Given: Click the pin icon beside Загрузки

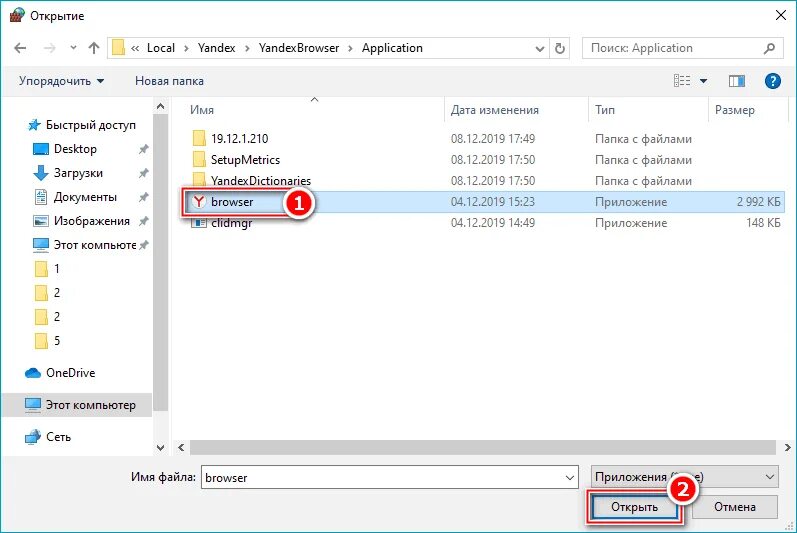Looking at the screenshot, I should (x=144, y=173).
